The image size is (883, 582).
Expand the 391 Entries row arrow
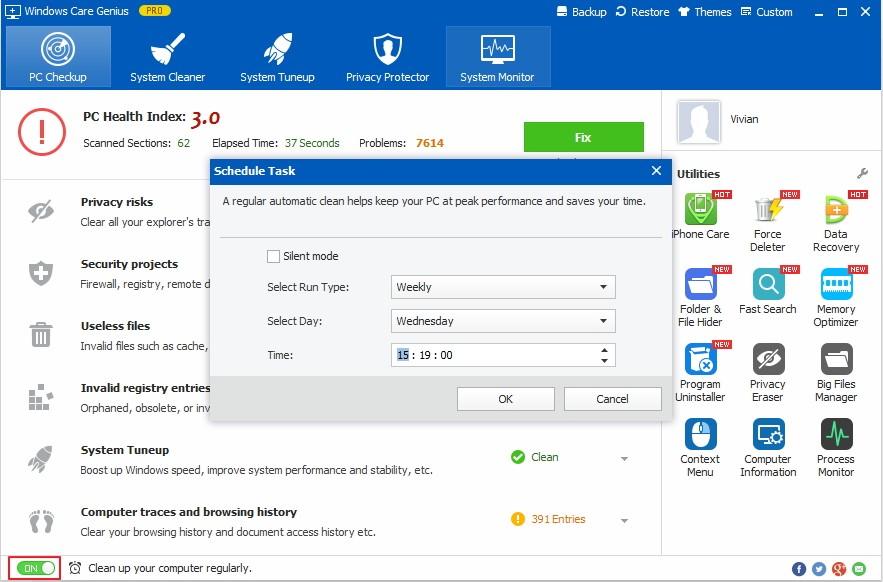click(624, 521)
